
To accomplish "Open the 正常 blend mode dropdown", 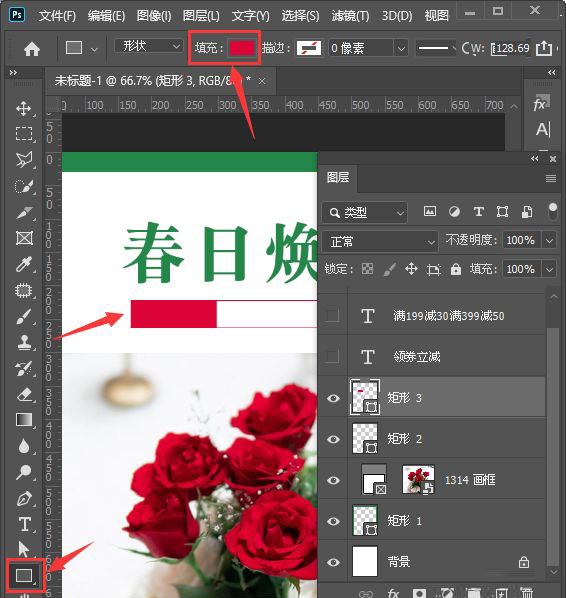I will (380, 241).
